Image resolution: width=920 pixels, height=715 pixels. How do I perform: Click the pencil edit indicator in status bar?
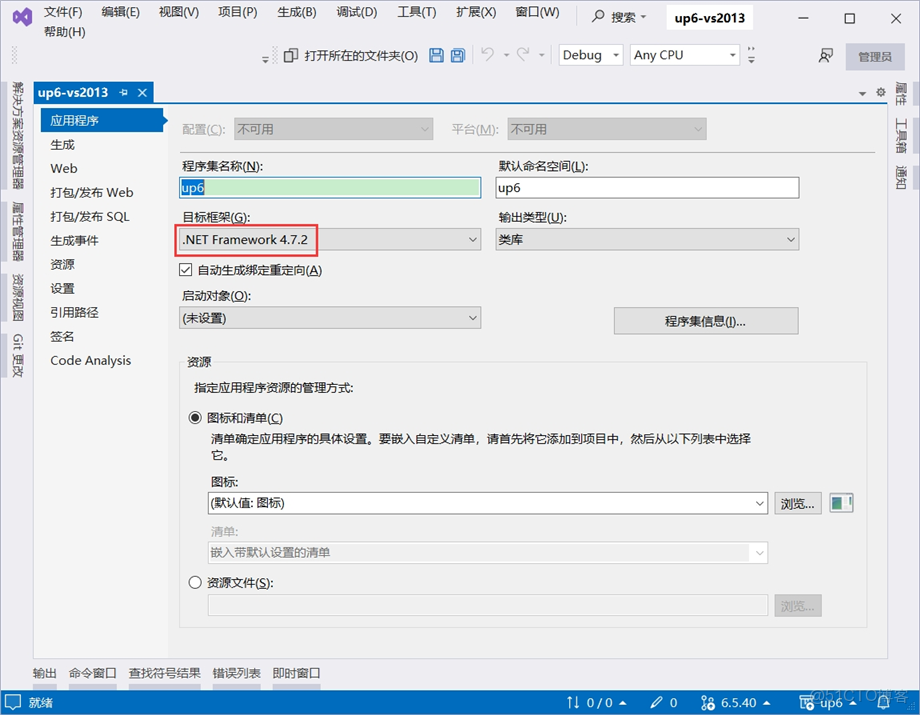coord(656,702)
